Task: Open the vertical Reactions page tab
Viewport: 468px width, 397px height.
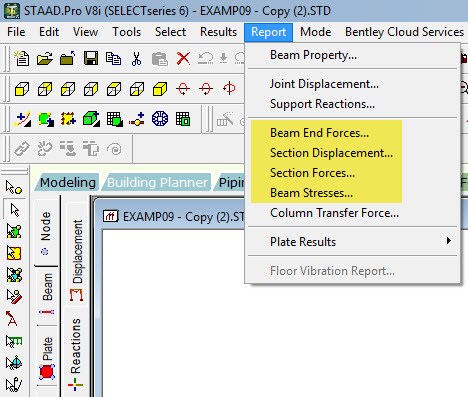Action: pyautogui.click(x=76, y=354)
